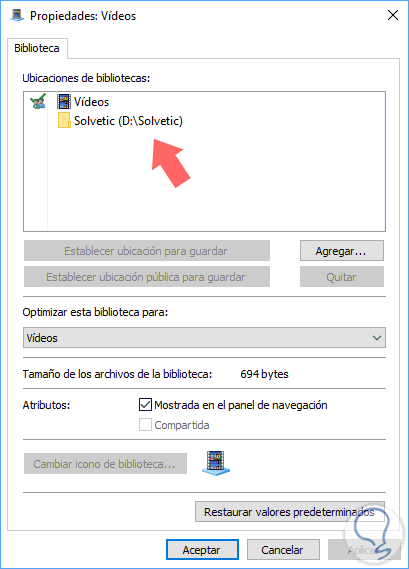This screenshot has width=409, height=569.
Task: Click the Vídeos filmstrip icon in locations list
Action: [64, 102]
